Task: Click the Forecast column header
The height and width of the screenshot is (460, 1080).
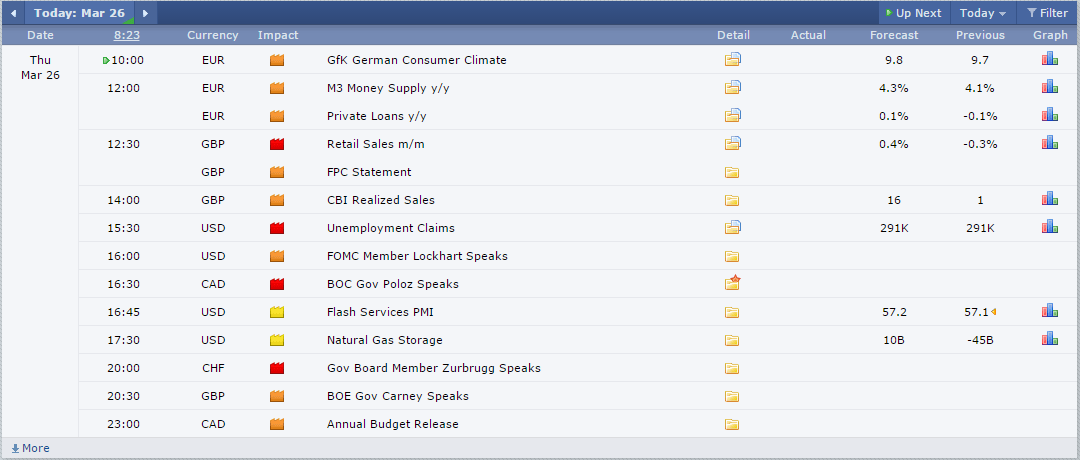Action: 894,35
